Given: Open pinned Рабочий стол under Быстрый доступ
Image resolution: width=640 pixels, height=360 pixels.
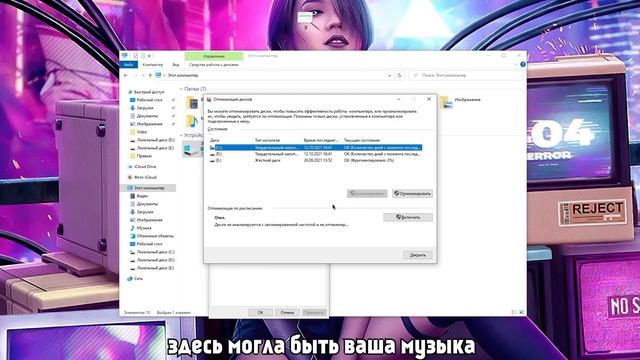Looking at the screenshot, I should 149,100.
